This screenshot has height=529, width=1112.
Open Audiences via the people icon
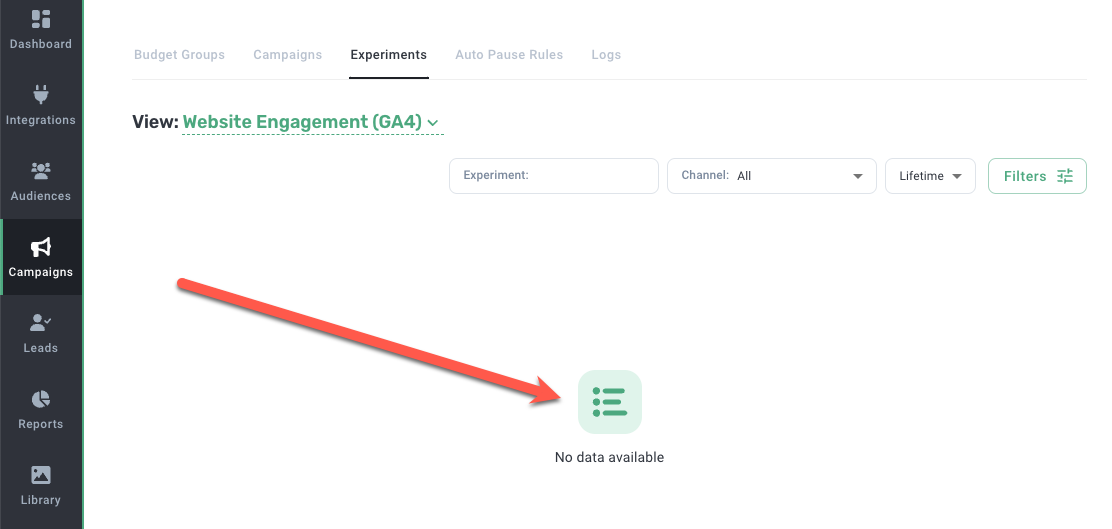(41, 171)
